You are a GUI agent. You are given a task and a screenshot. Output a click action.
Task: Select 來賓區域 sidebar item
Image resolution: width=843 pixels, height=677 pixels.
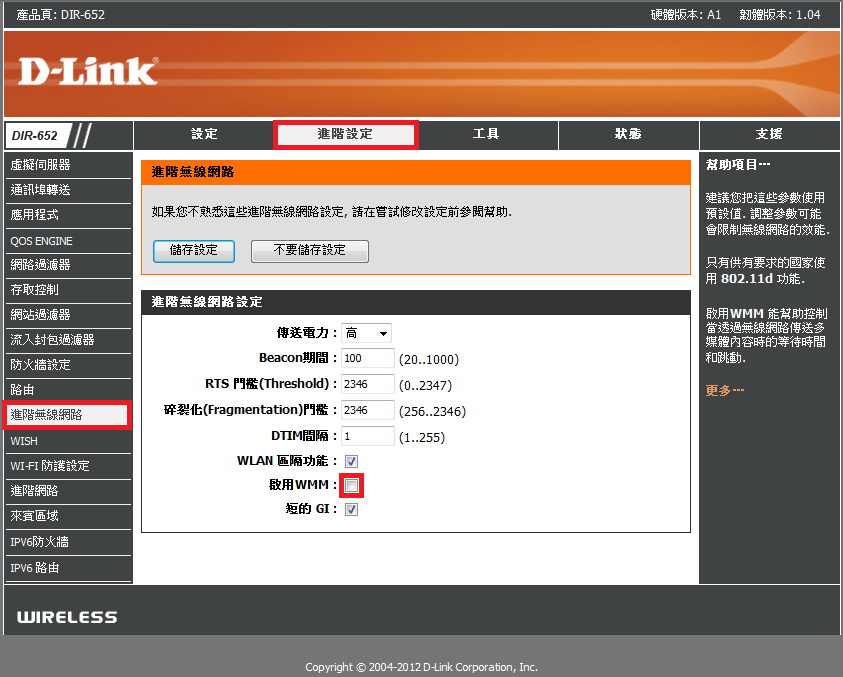pyautogui.click(x=68, y=516)
